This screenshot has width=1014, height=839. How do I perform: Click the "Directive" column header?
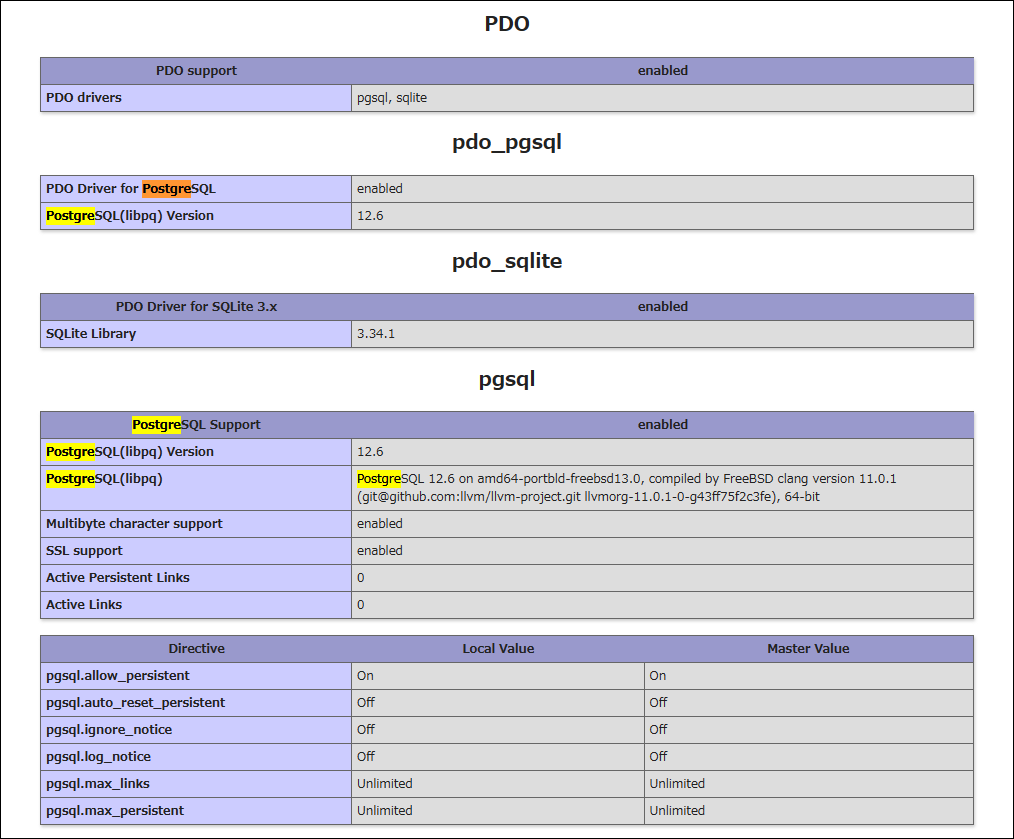click(196, 649)
